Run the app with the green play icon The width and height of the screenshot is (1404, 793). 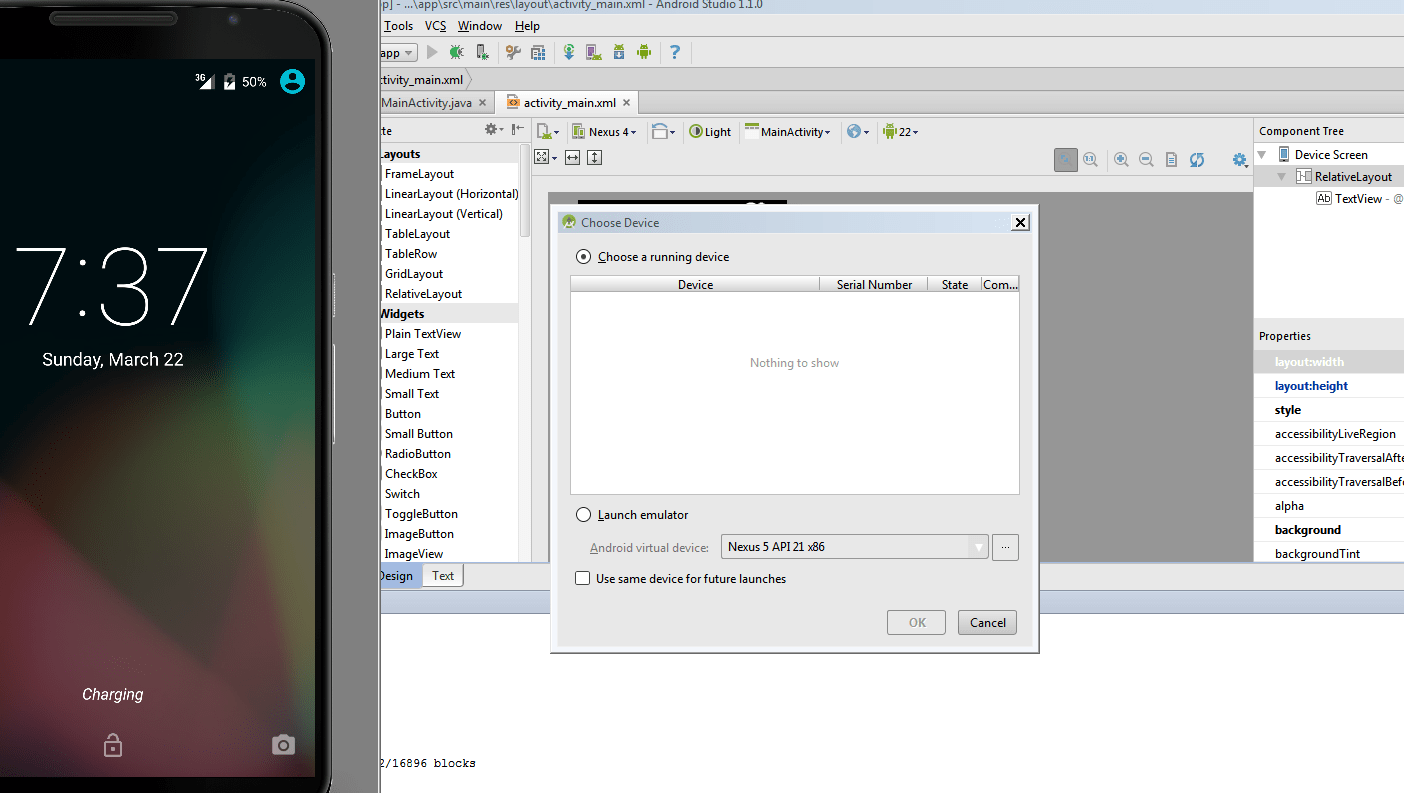point(432,52)
